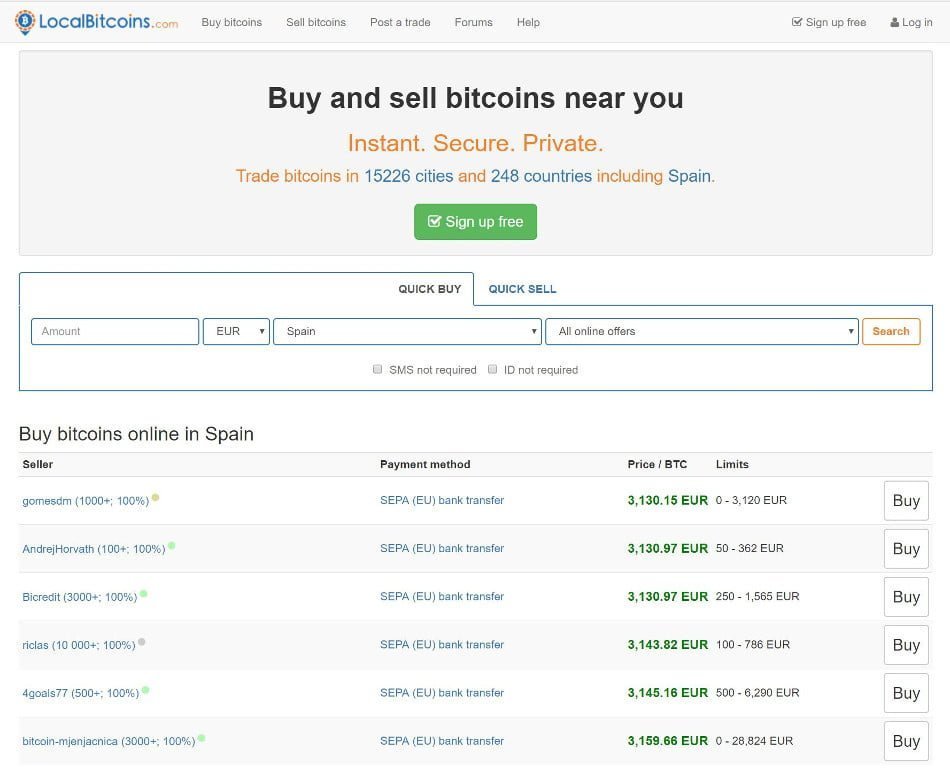This screenshot has width=950, height=781.
Task: Enable the SMS not required checkbox
Action: [x=377, y=369]
